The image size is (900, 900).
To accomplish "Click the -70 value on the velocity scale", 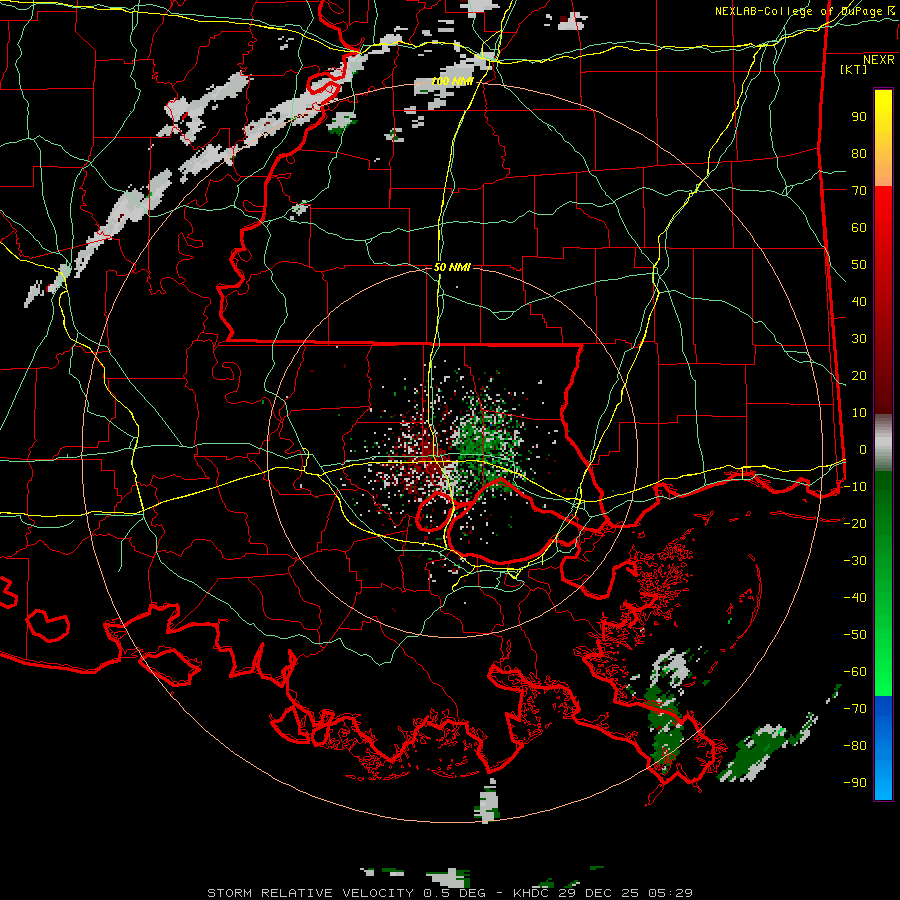I will tap(855, 709).
